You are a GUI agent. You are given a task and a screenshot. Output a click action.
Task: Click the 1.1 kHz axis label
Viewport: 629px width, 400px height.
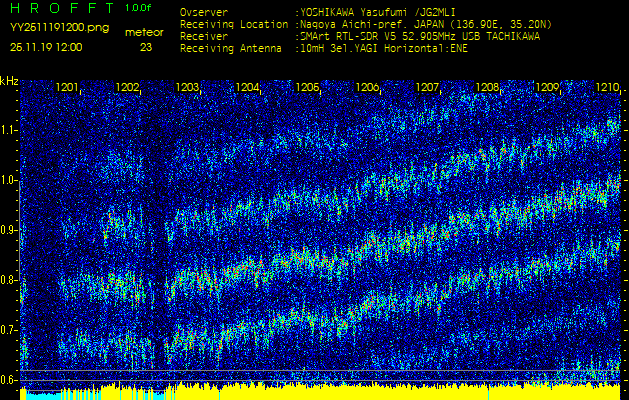click(x=9, y=130)
